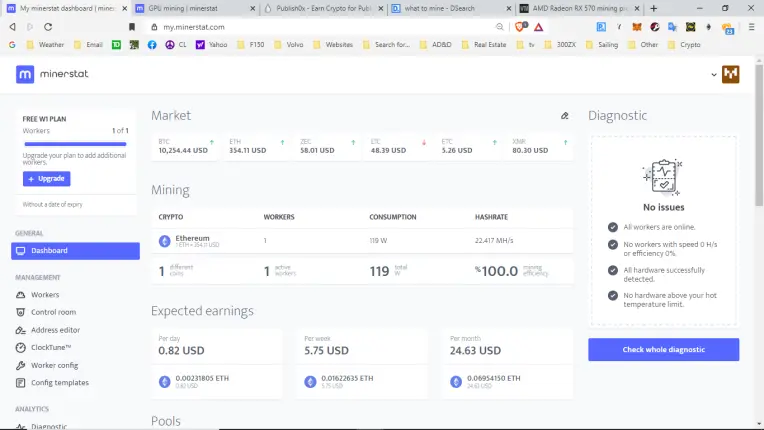Open Worker config page
The height and width of the screenshot is (430, 764).
(55, 365)
